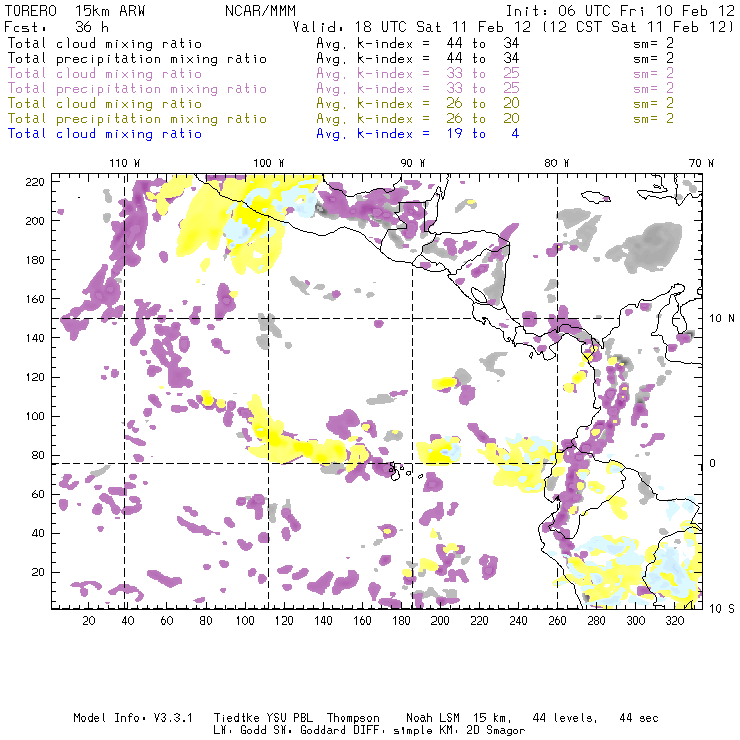740x740 pixels.
Task: Click the 'TORERO' title text
Action: [x=30, y=11]
